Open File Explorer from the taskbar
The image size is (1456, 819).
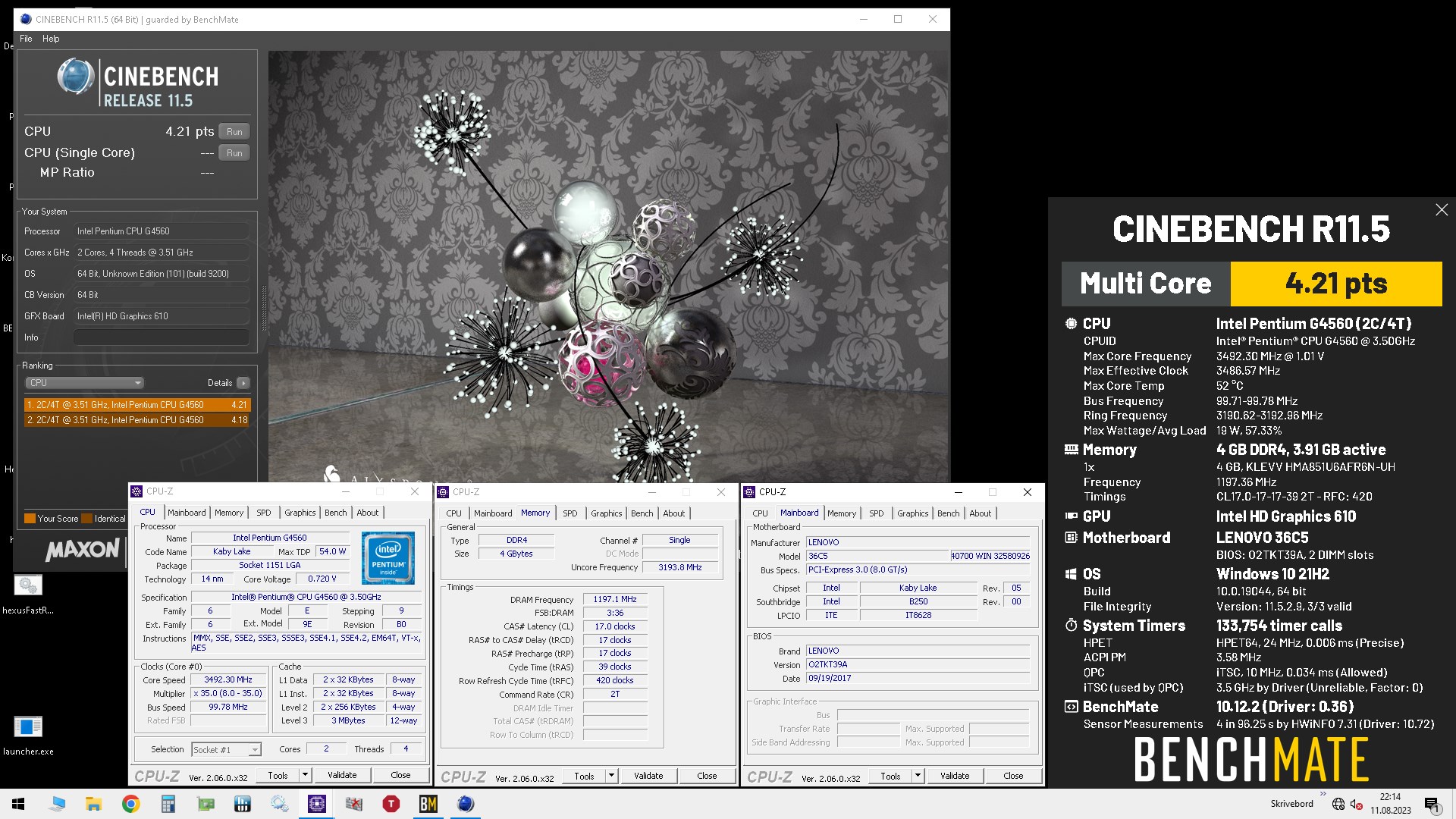click(93, 804)
